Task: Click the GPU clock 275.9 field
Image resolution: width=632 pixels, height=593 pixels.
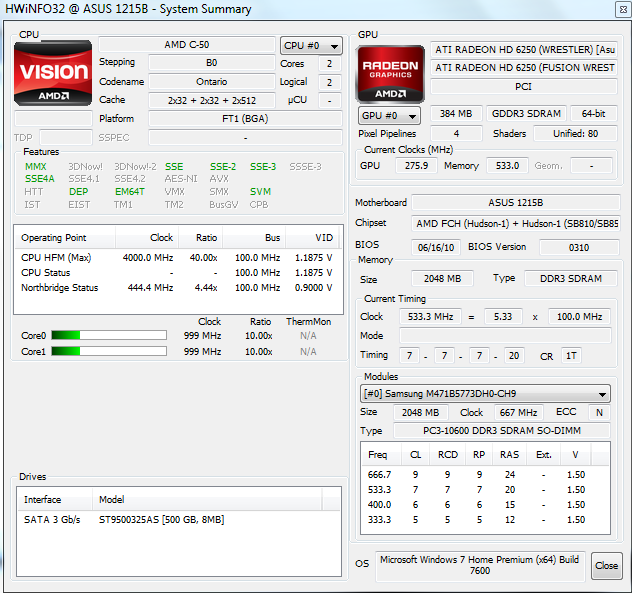Action: click(x=416, y=166)
